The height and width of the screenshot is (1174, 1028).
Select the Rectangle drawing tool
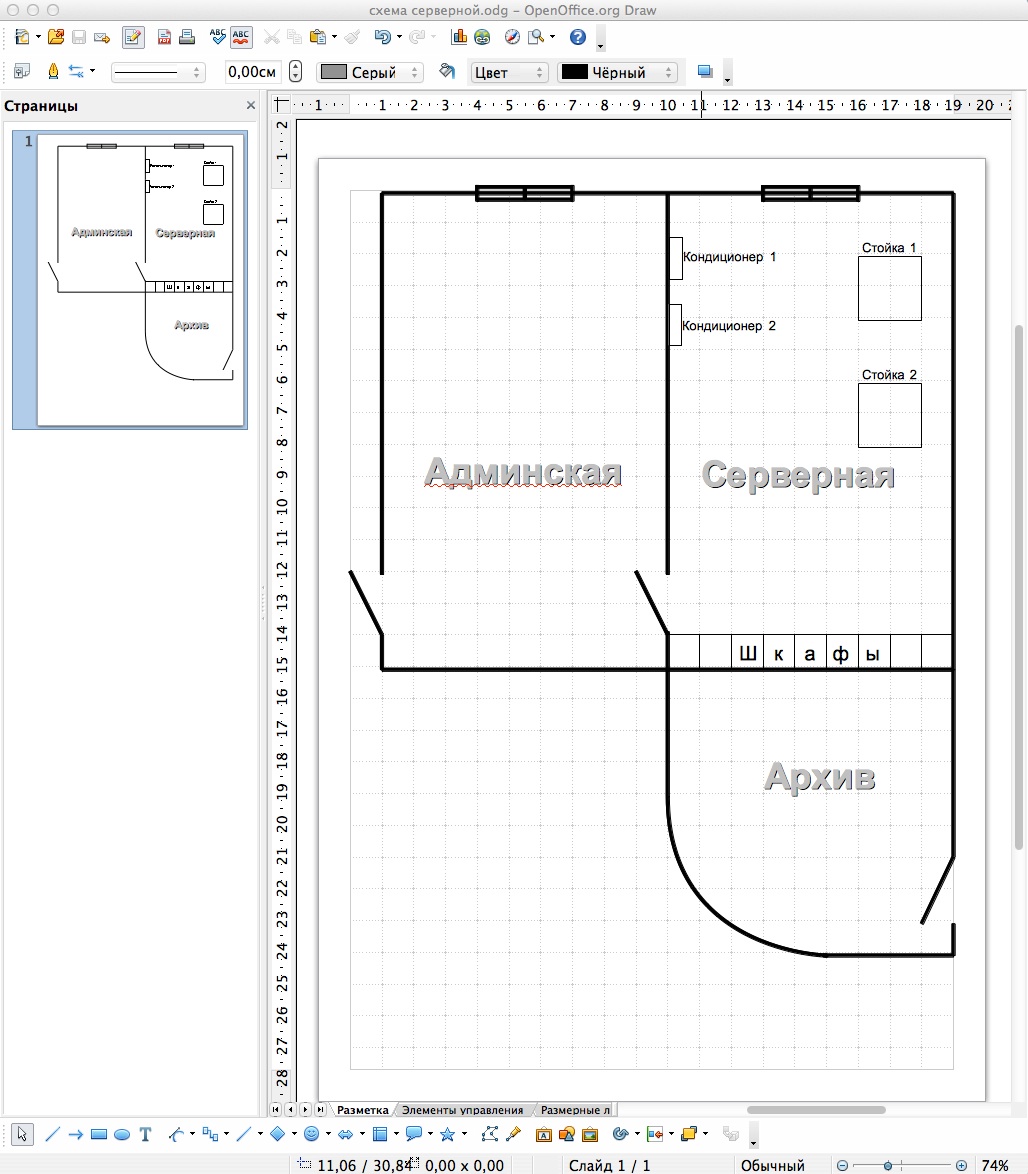pos(98,1134)
